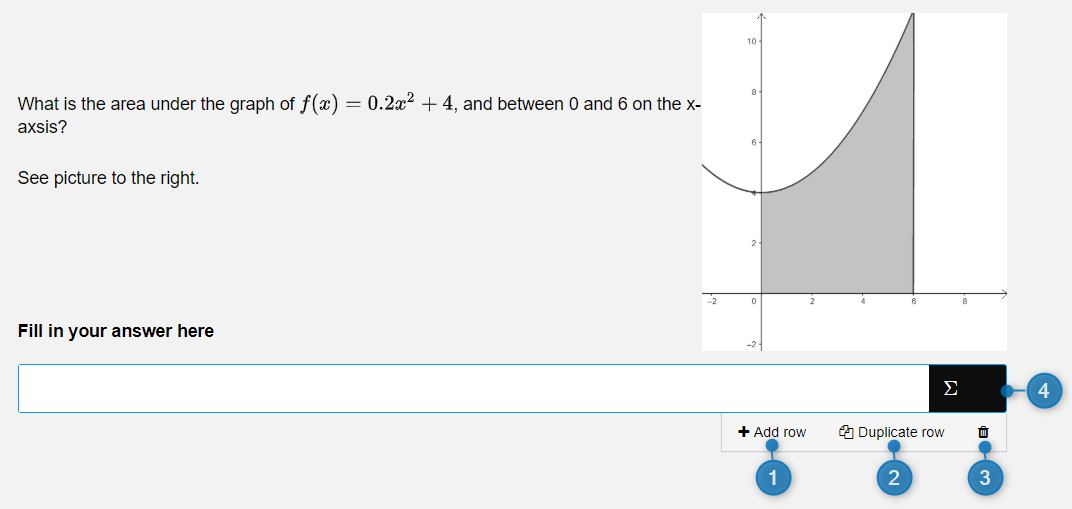Focus the answer input field
Image resolution: width=1072 pixels, height=509 pixels.
click(473, 389)
